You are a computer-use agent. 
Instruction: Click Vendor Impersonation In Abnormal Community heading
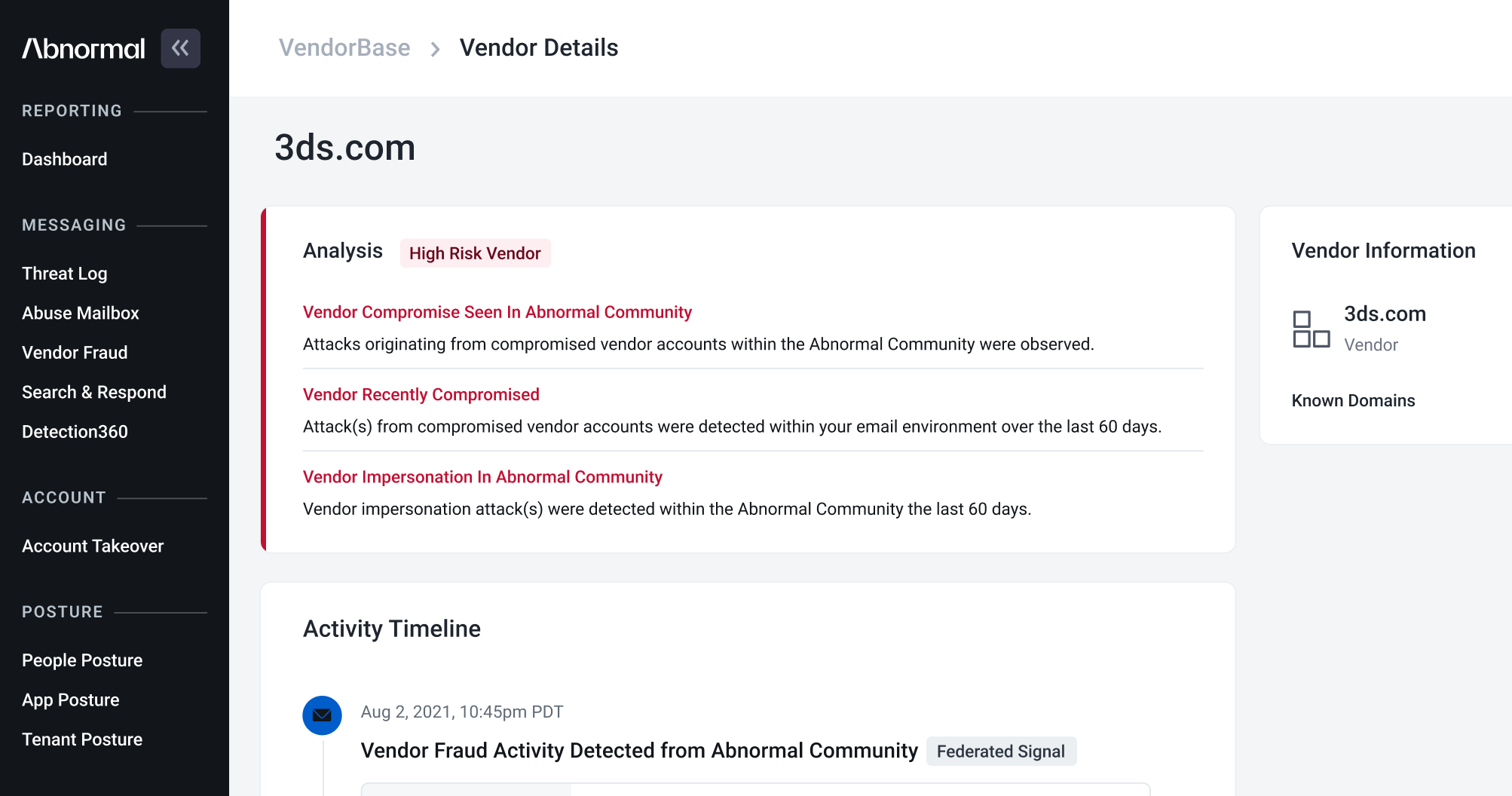482,477
